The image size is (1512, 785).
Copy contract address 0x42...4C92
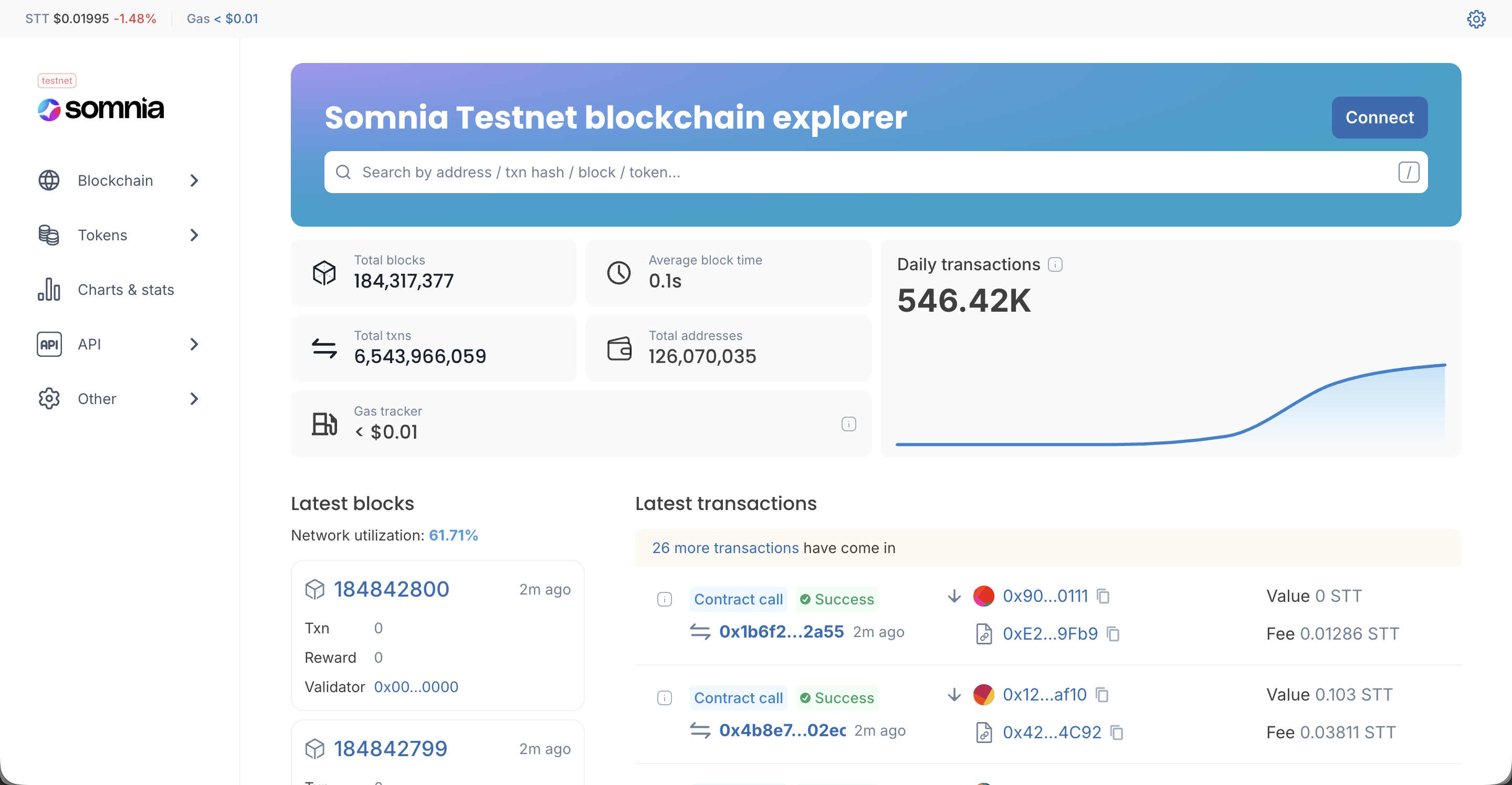pos(1116,732)
